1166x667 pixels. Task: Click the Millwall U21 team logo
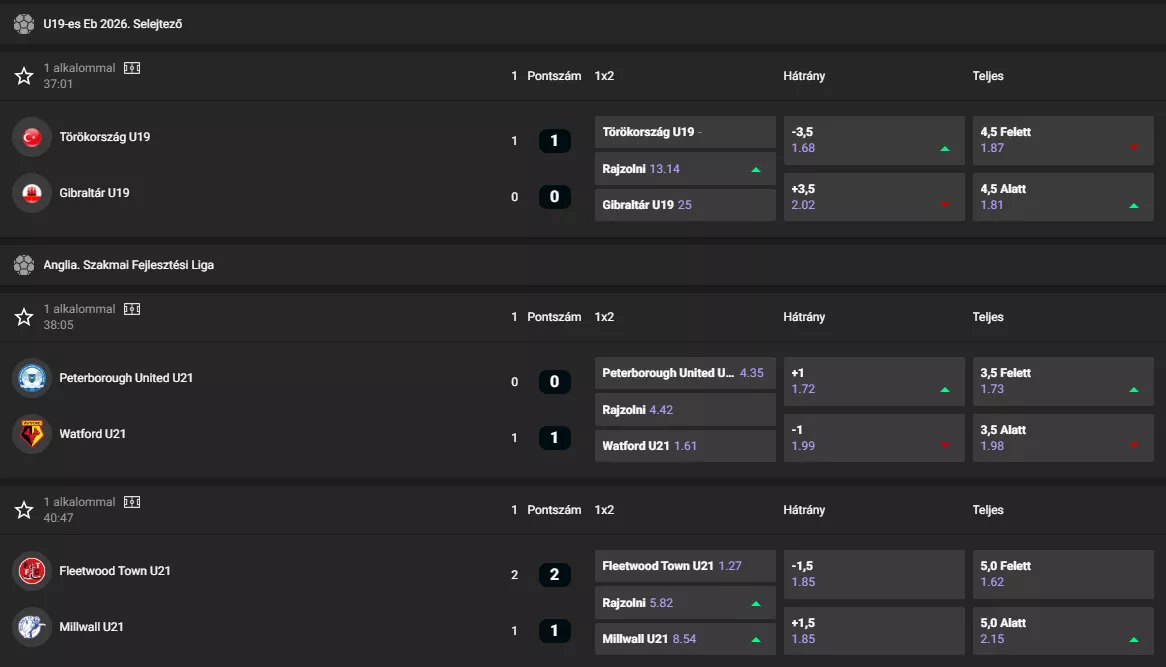click(31, 627)
